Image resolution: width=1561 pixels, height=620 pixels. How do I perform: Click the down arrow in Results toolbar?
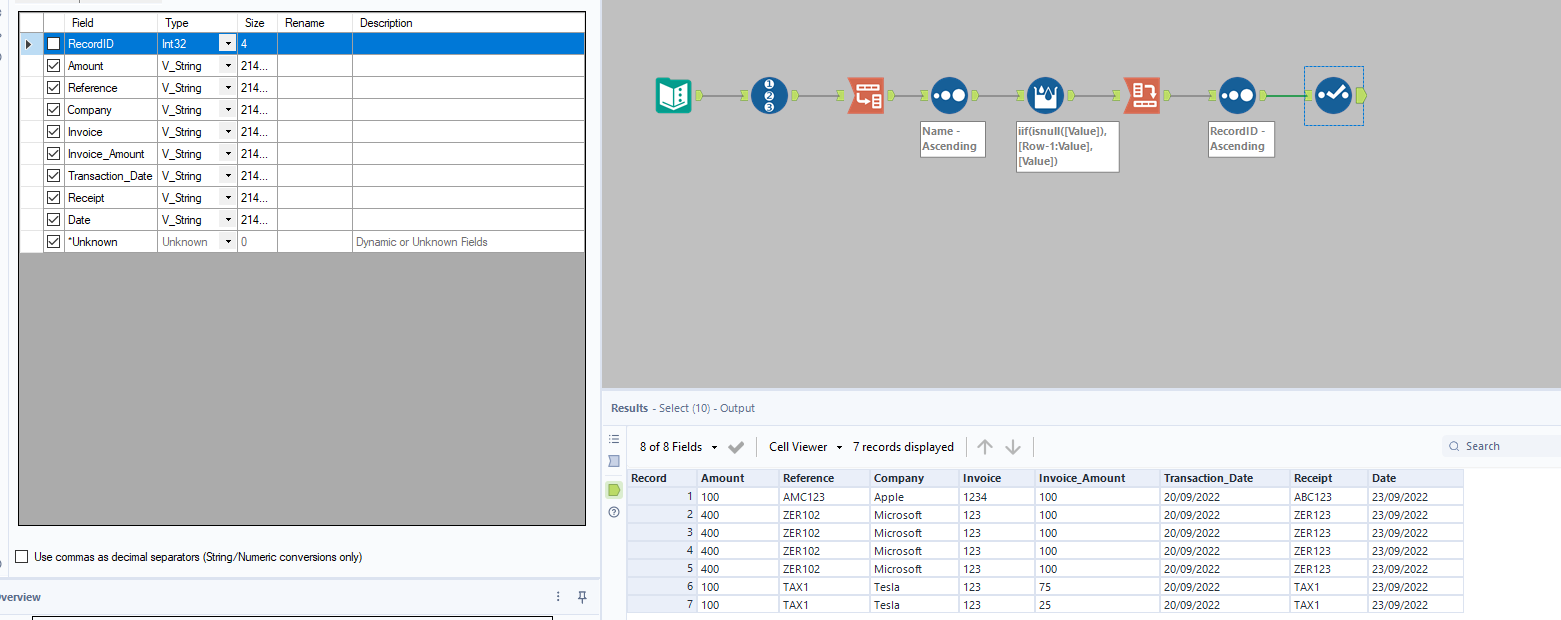[x=1013, y=447]
